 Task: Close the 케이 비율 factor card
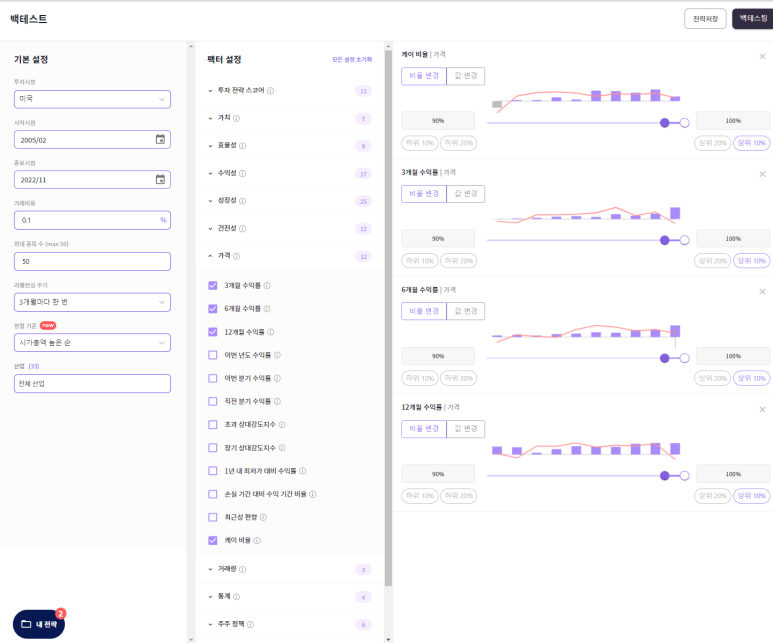click(x=762, y=56)
